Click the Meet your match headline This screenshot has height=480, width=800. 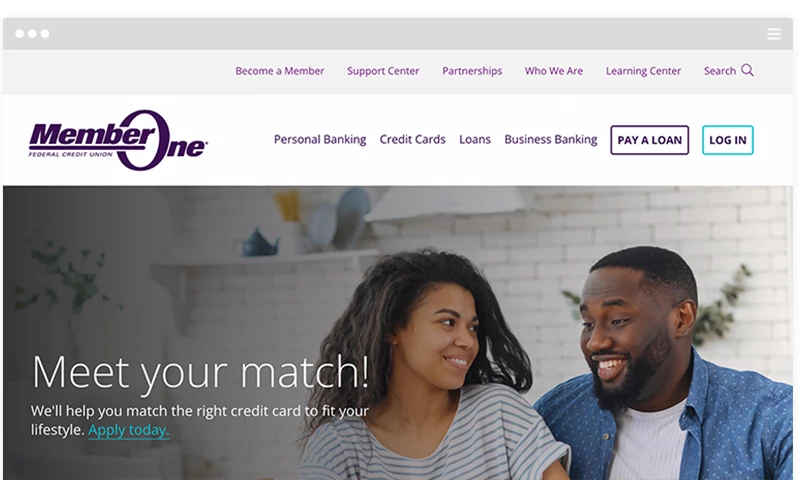click(201, 373)
